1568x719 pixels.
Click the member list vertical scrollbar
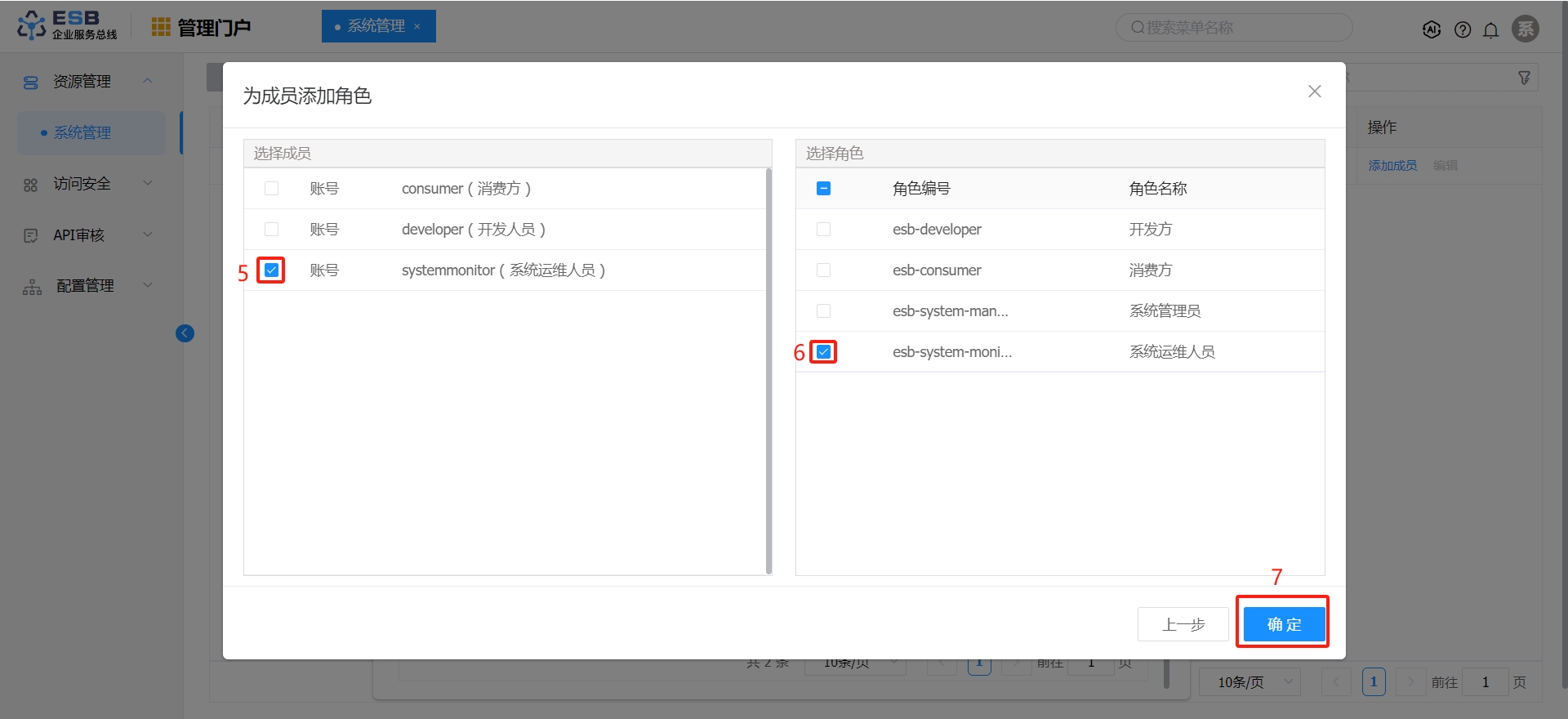768,371
